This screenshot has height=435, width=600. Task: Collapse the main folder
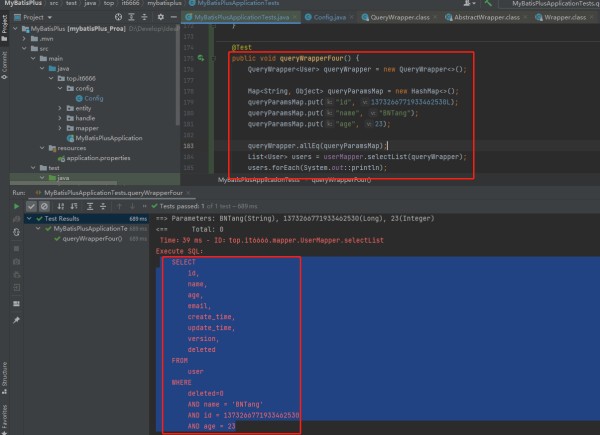point(33,59)
